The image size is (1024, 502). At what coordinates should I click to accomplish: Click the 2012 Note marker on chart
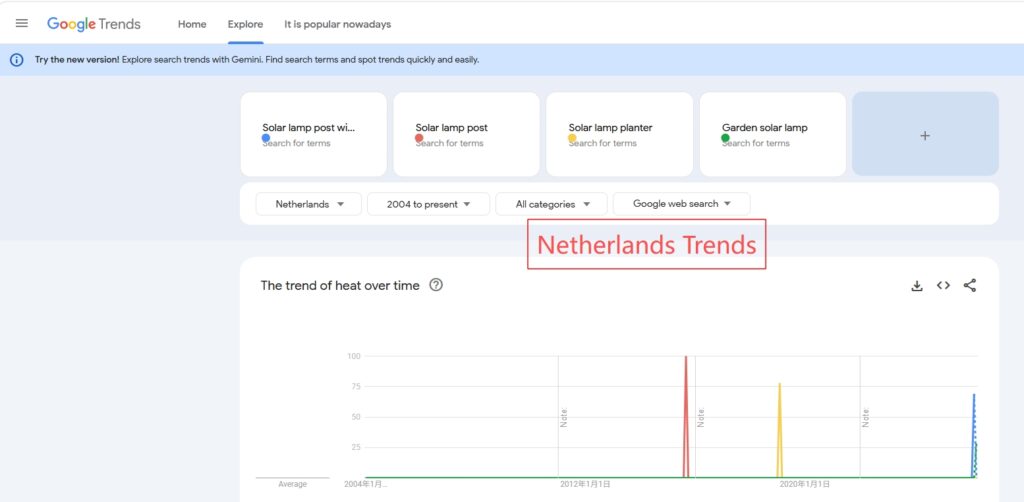564,417
